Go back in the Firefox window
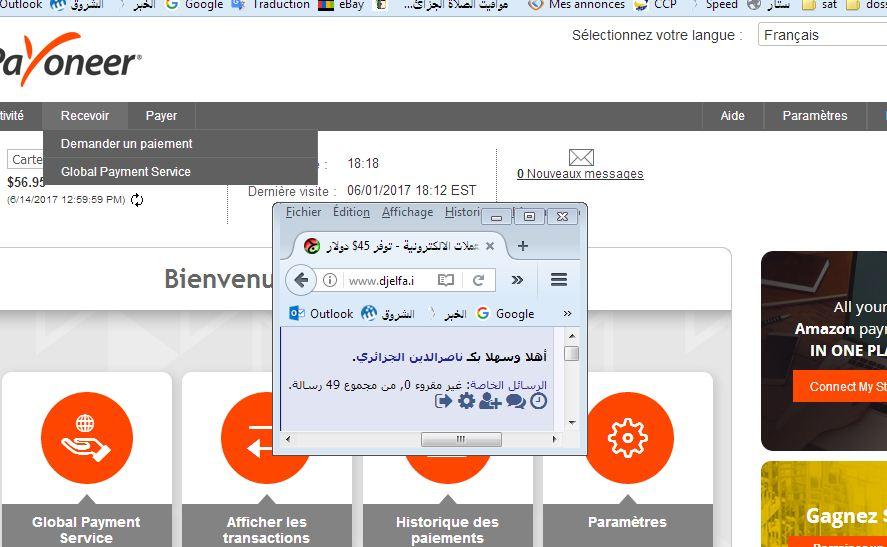 [301, 280]
